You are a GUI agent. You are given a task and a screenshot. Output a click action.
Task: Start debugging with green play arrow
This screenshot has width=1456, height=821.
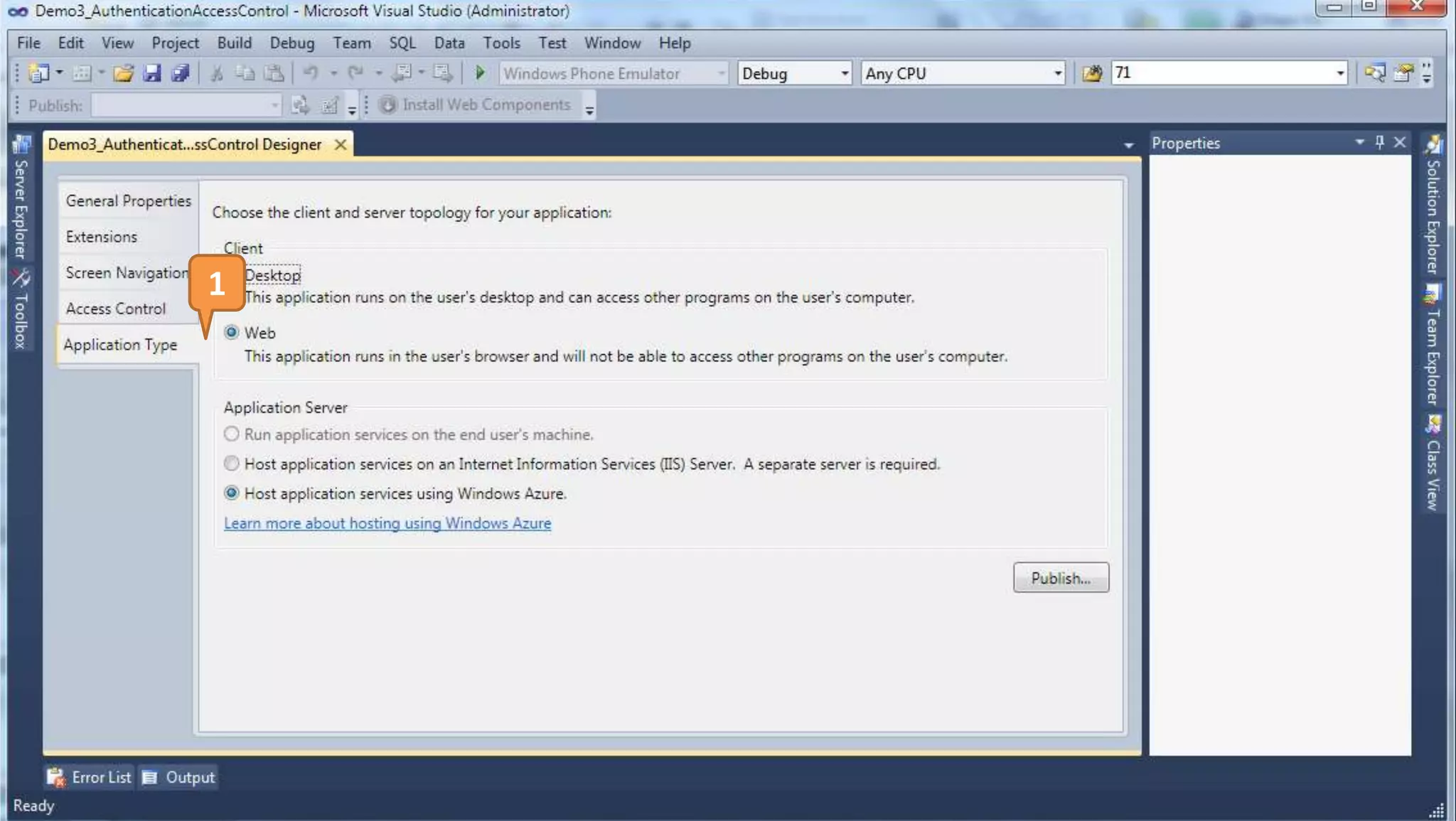pos(480,73)
